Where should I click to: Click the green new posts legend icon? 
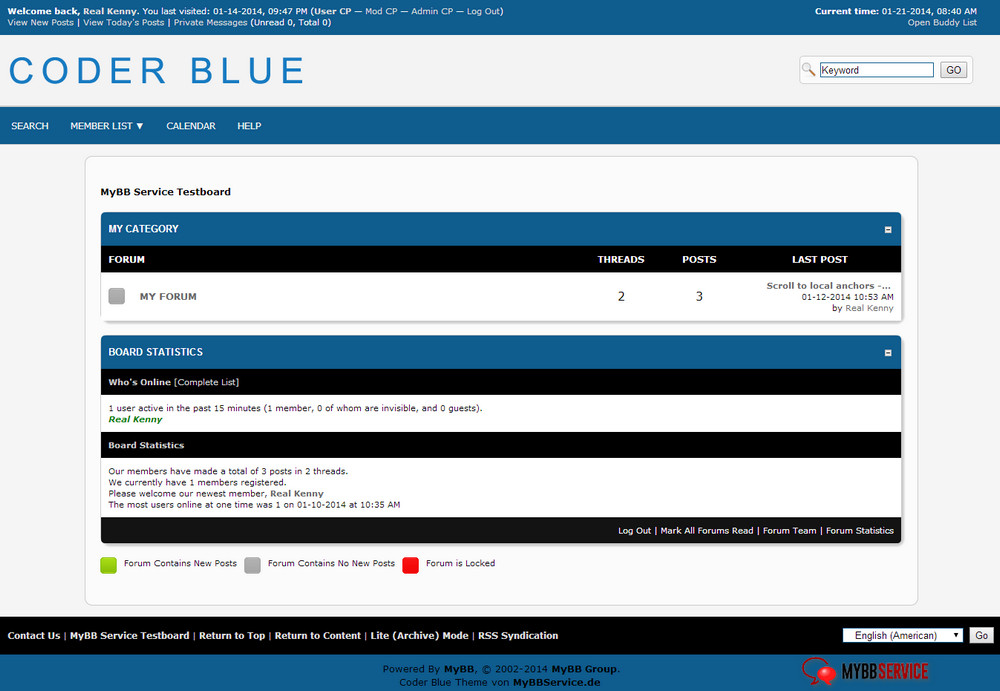[x=109, y=565]
